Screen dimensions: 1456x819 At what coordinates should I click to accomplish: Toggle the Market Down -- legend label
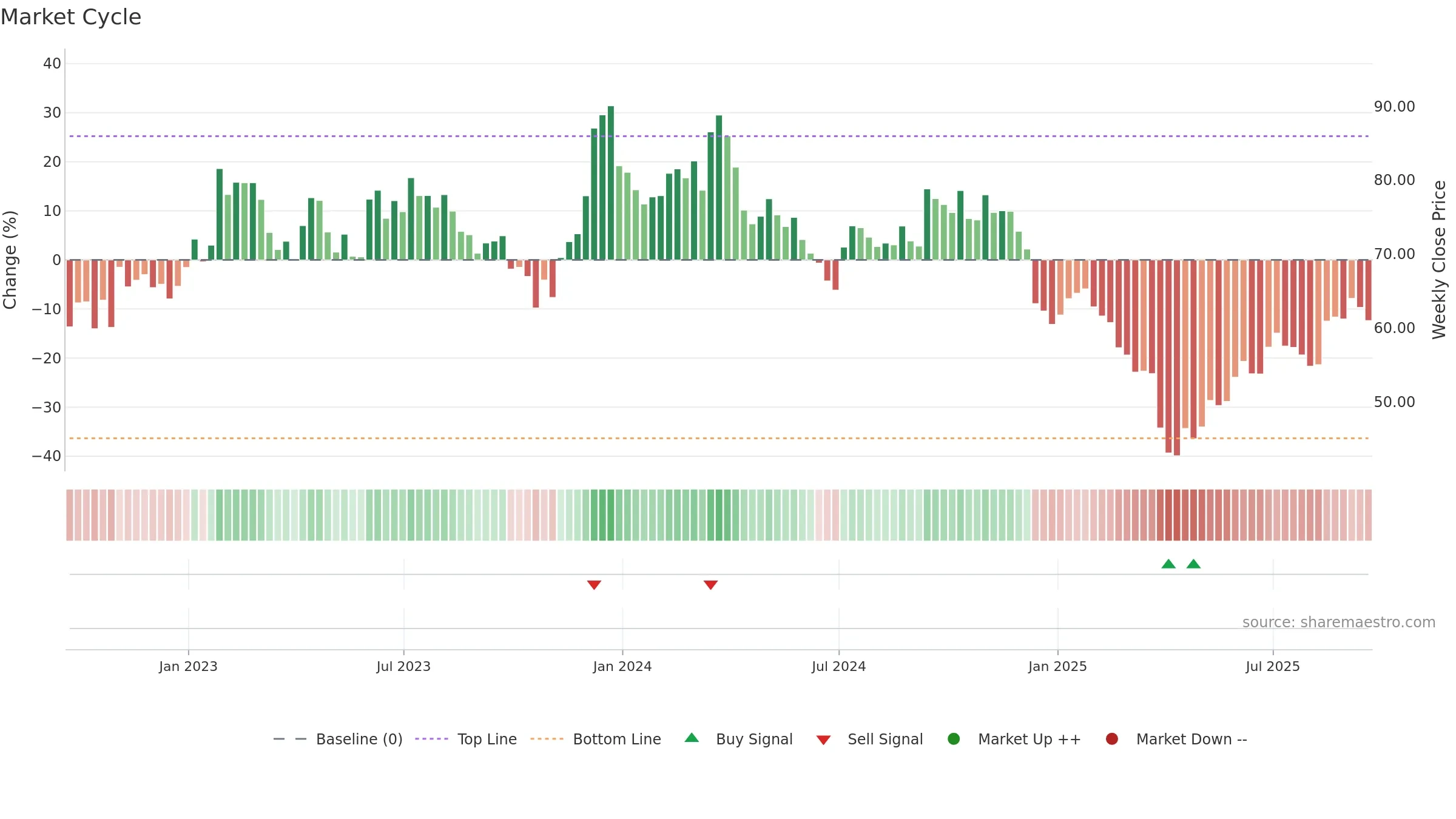(1191, 740)
